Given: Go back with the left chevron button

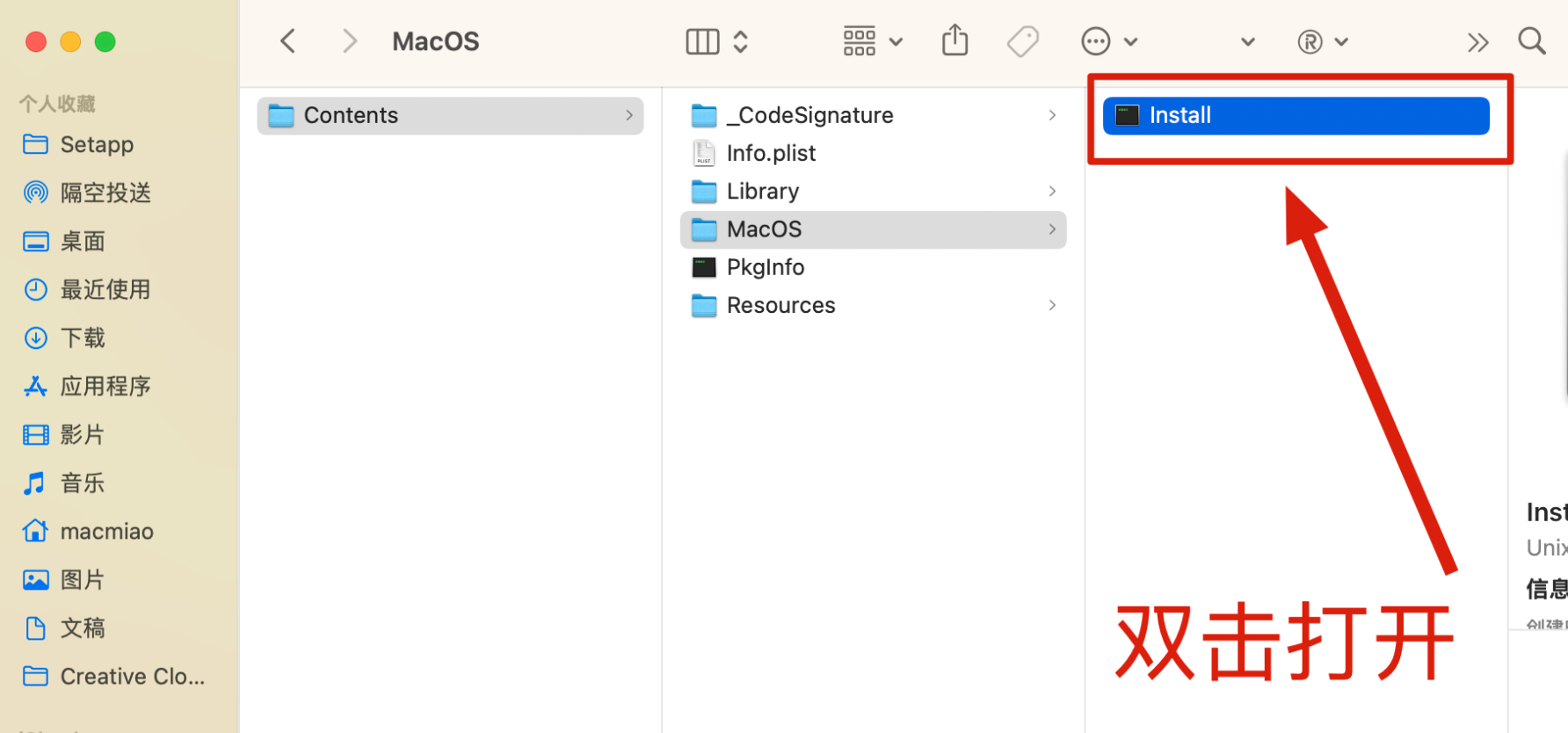Looking at the screenshot, I should 287,41.
